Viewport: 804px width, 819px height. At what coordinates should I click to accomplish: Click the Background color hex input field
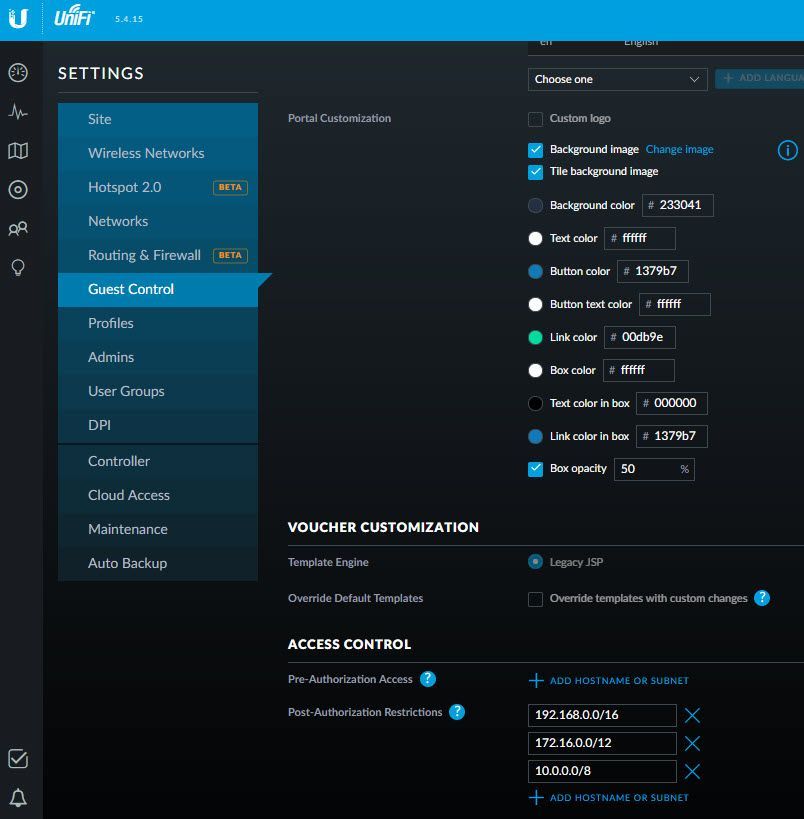point(683,205)
